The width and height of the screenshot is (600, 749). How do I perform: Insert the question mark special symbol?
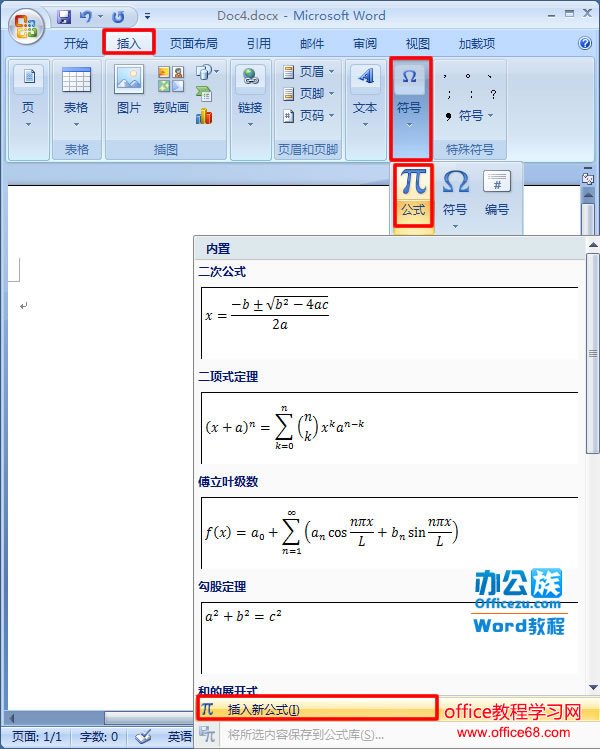[x=493, y=95]
